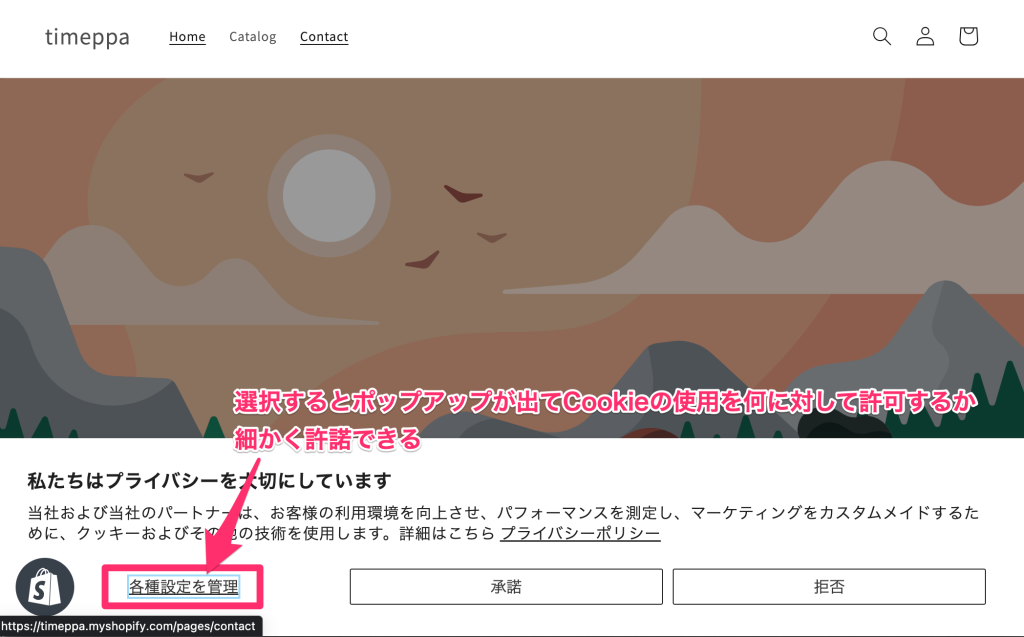Select the magnifying glass search icon
The width and height of the screenshot is (1024, 637).
[881, 36]
